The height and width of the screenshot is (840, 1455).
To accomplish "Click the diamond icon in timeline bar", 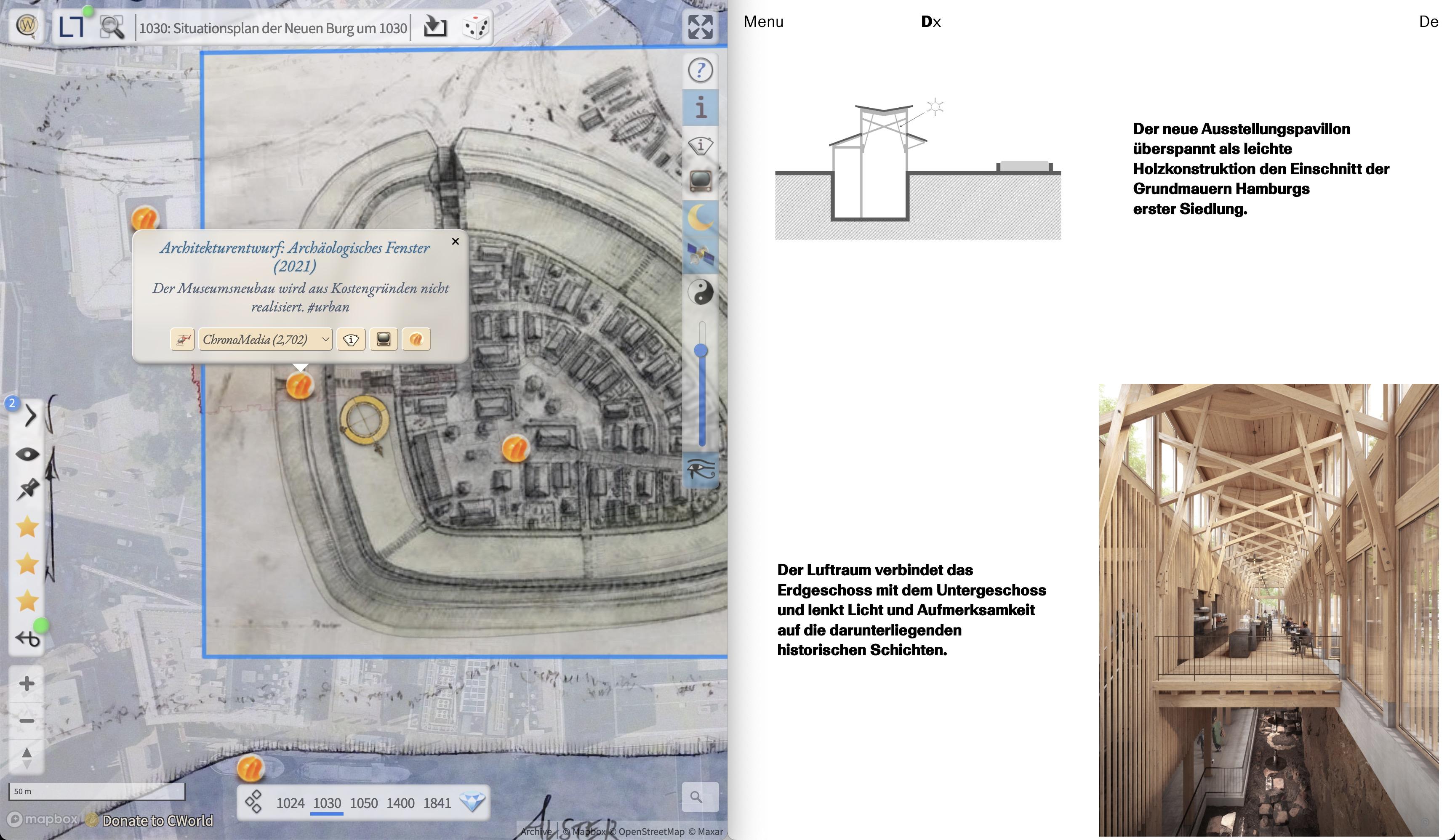I will 472,802.
